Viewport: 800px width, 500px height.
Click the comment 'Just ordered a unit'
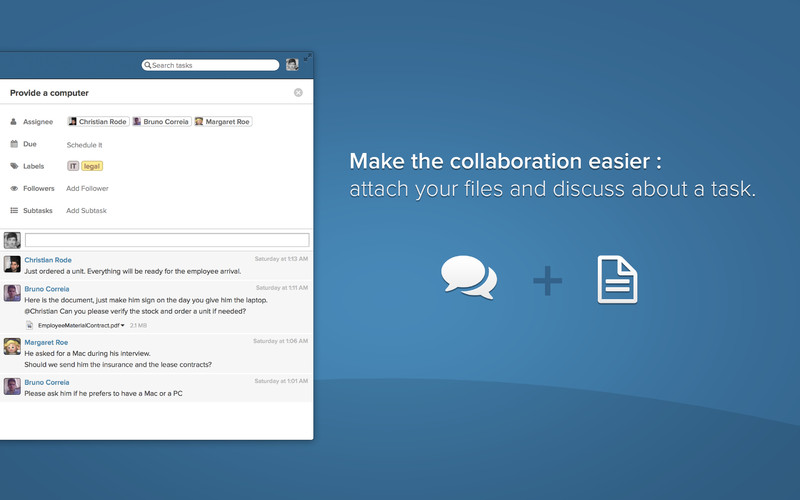coord(133,271)
